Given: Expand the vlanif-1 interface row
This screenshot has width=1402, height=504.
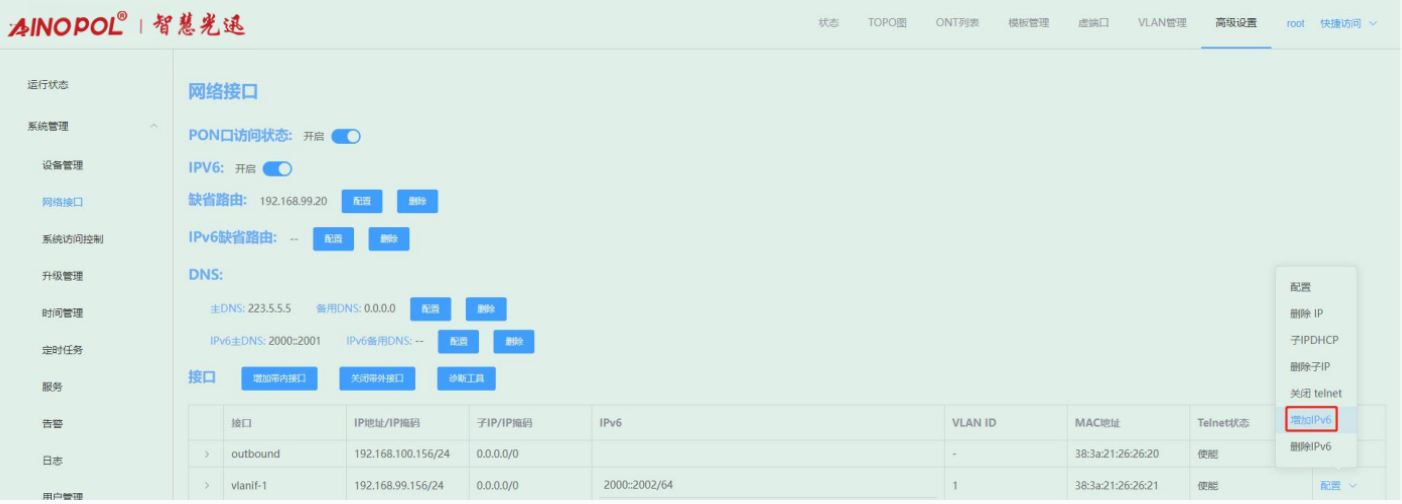Looking at the screenshot, I should (207, 486).
